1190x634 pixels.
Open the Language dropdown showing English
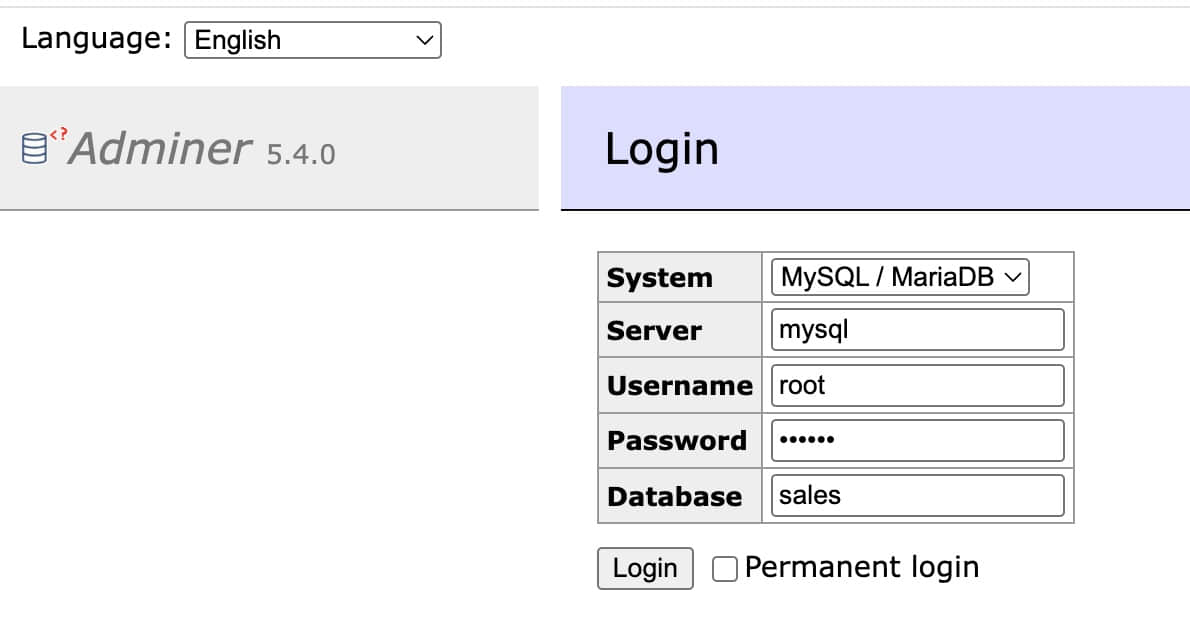click(x=312, y=41)
